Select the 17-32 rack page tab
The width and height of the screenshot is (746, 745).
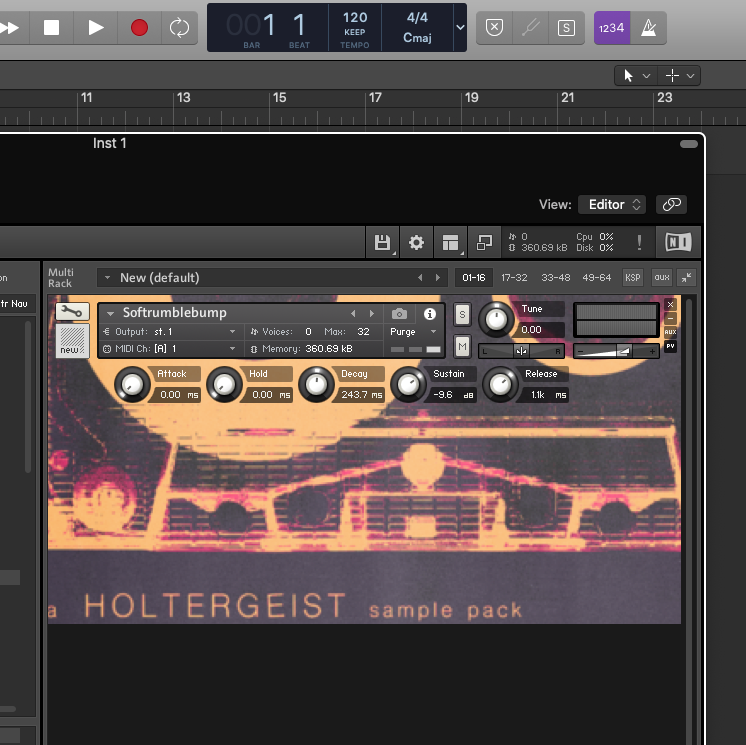514,277
